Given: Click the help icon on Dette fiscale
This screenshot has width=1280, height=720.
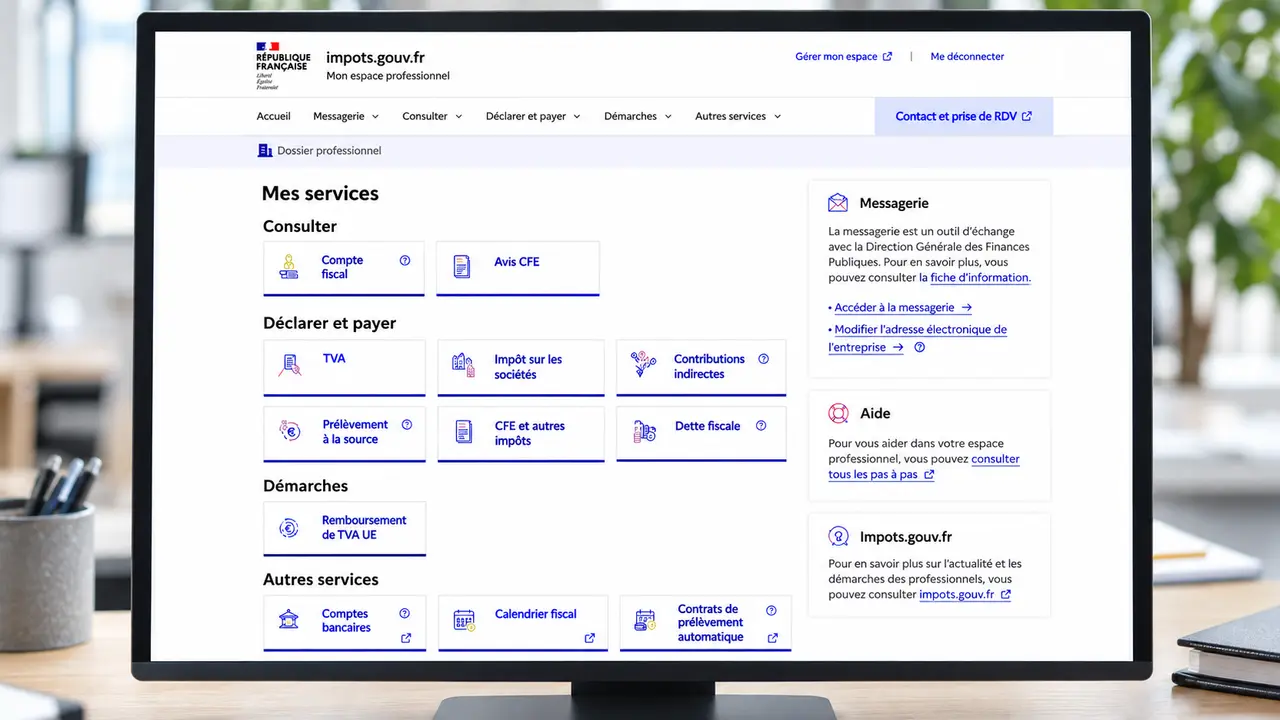Looking at the screenshot, I should pos(761,425).
